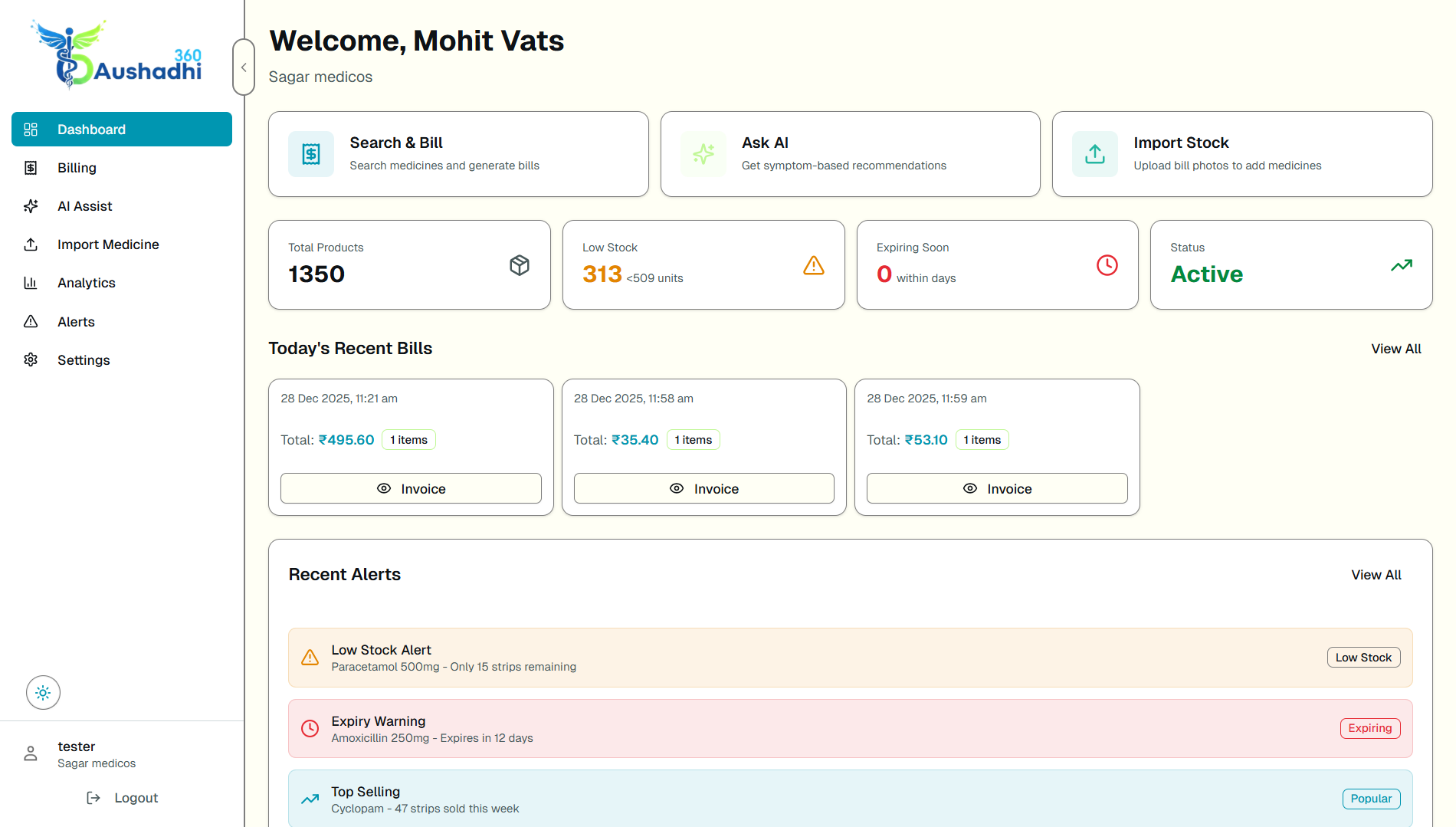View all Recent Alerts

(1376, 575)
